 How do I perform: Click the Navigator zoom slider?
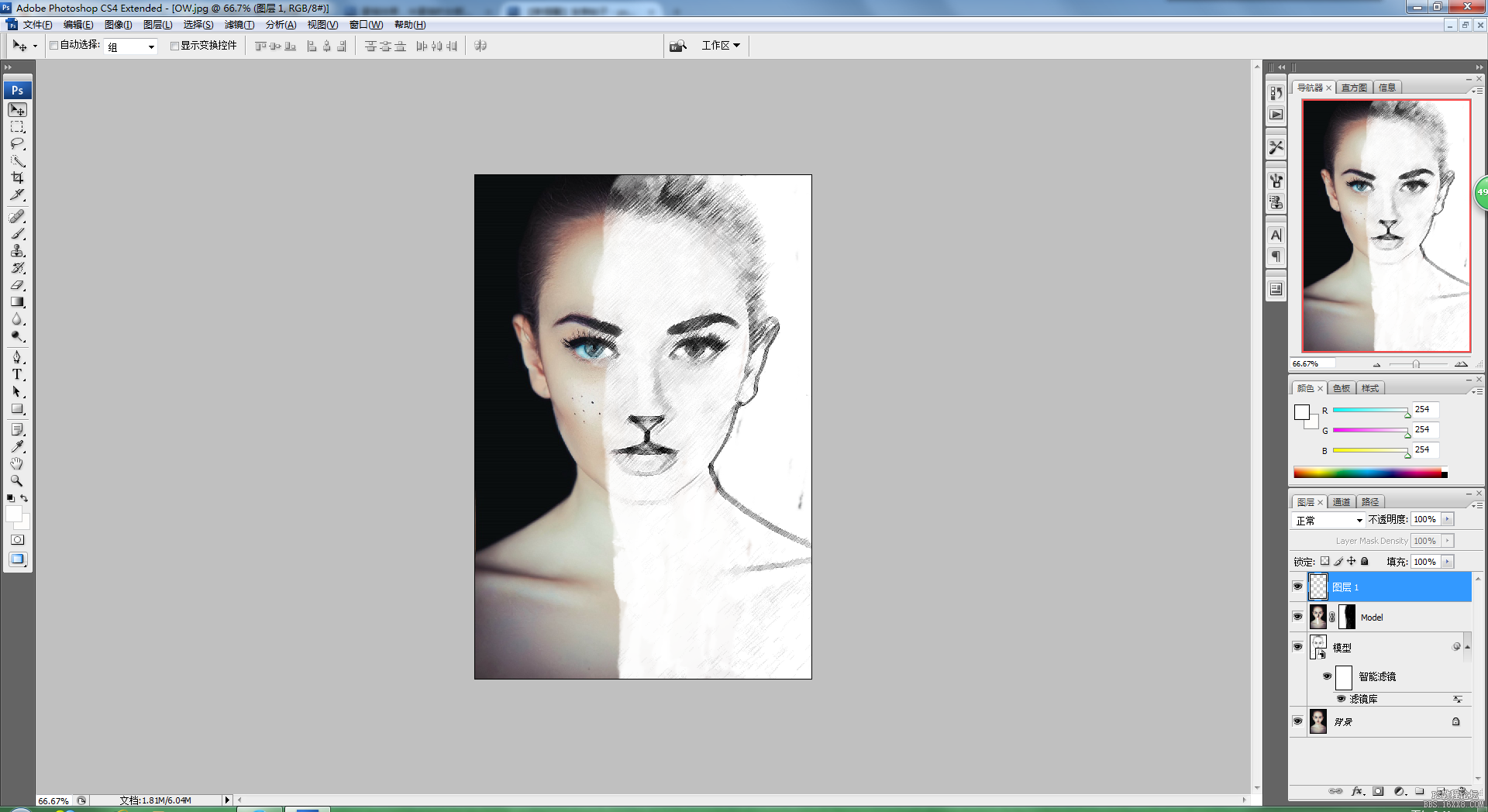[1417, 364]
